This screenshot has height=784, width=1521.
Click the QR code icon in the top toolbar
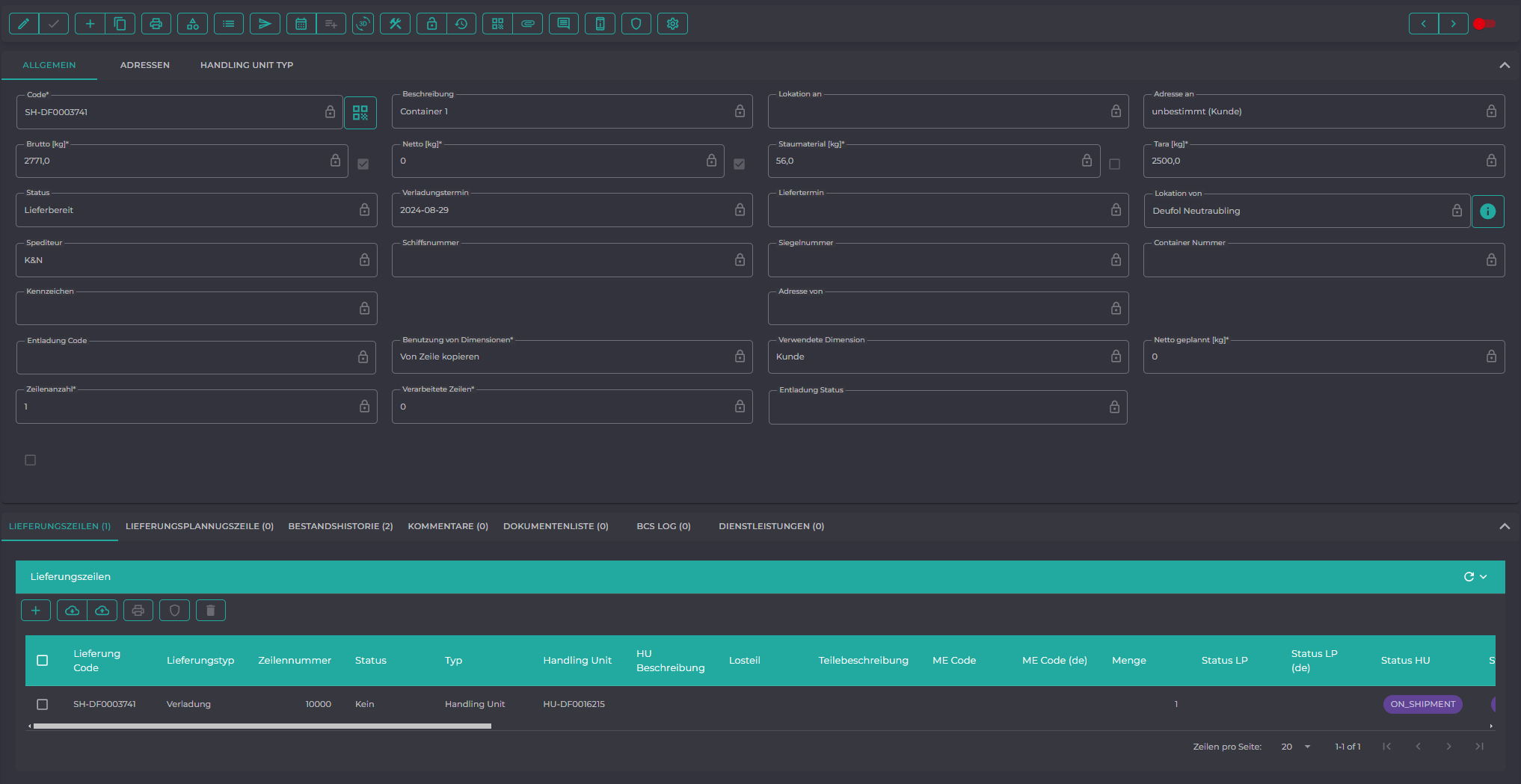click(x=498, y=24)
